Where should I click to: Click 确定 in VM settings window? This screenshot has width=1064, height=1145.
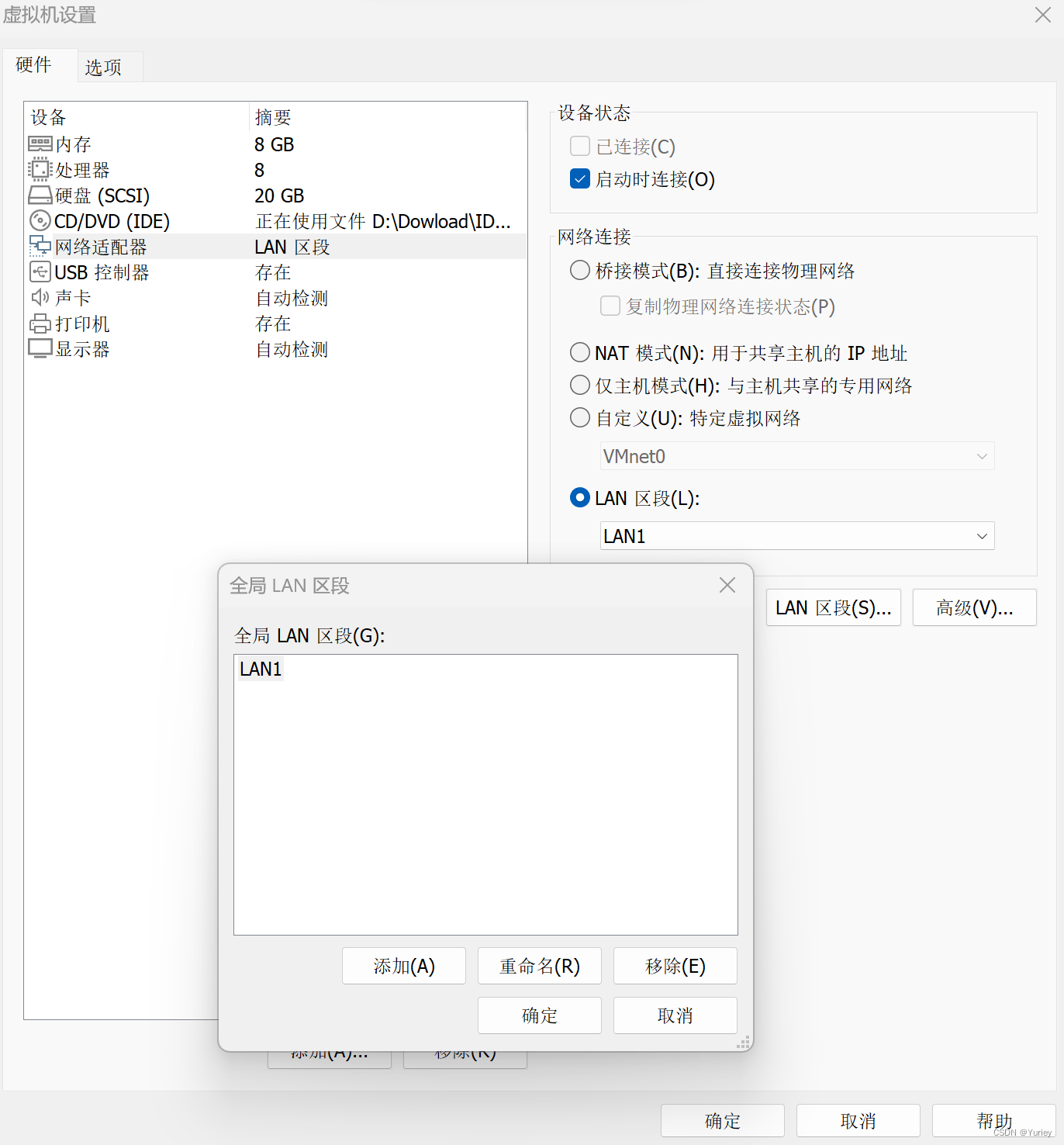[x=723, y=1121]
